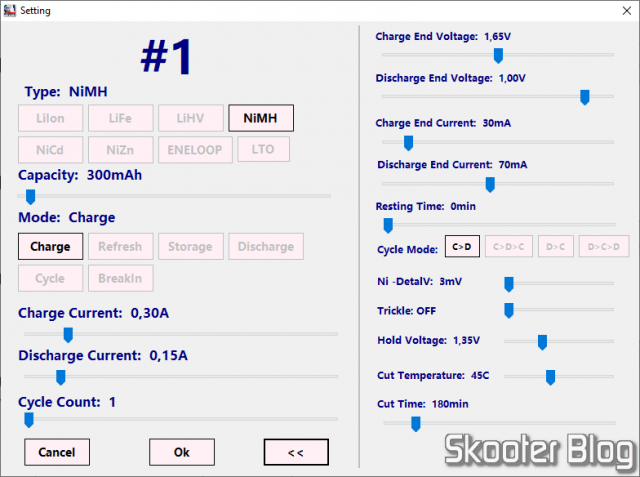
Task: Click the 'Discharge End Voltage: 1,00V' label
Action: [451, 78]
